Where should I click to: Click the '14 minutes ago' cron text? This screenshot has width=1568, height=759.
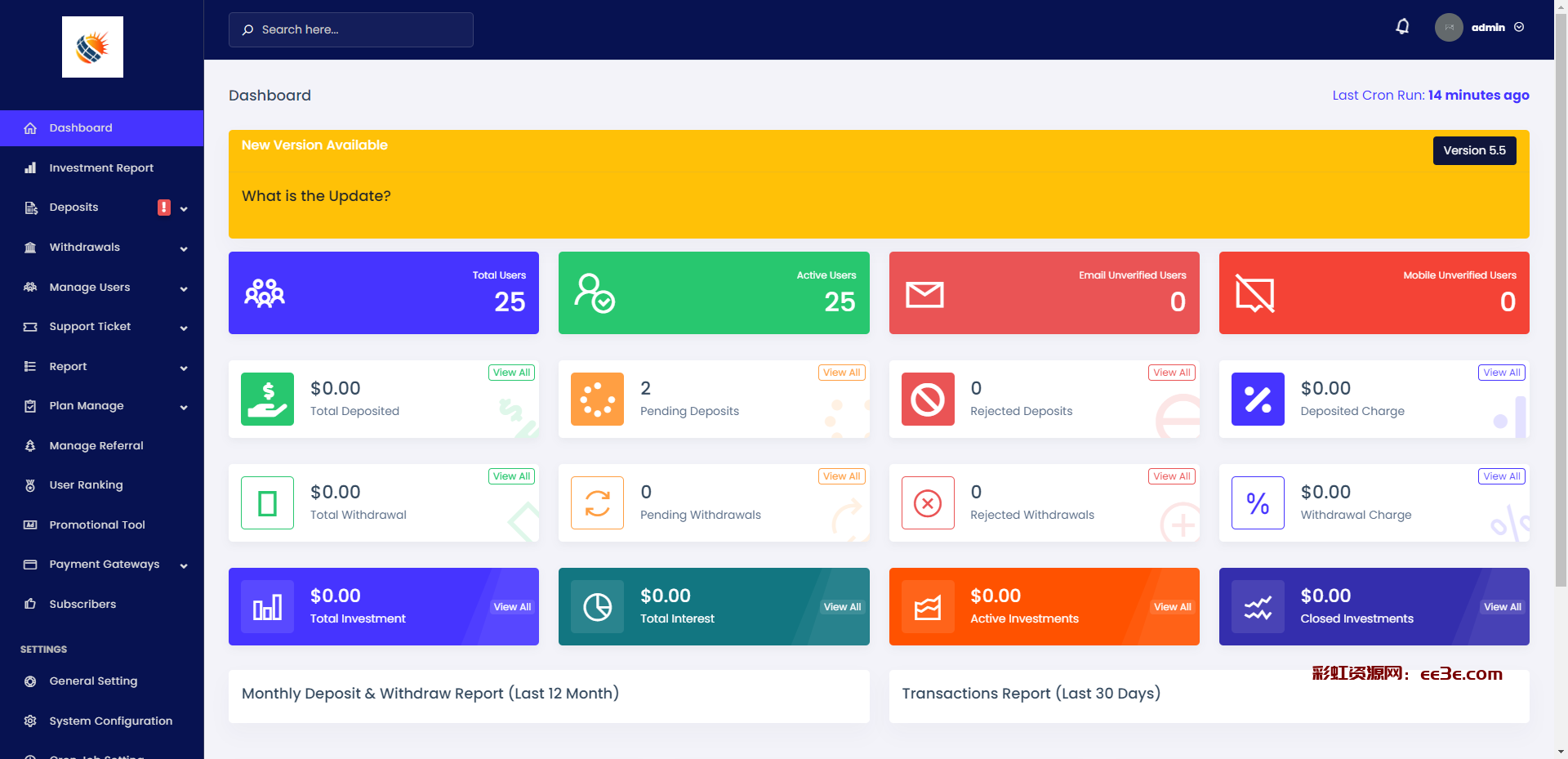pos(1478,96)
